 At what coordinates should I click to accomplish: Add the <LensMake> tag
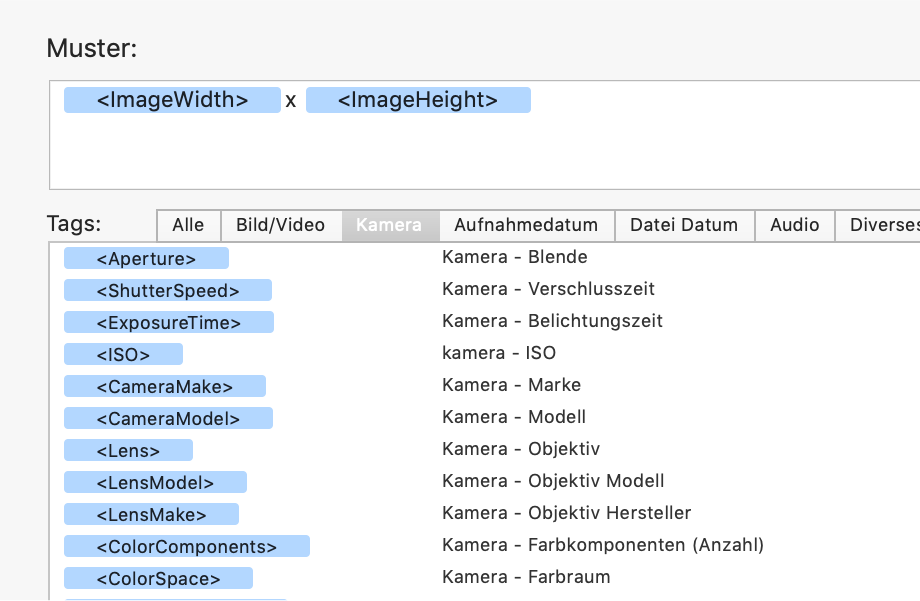pos(151,515)
